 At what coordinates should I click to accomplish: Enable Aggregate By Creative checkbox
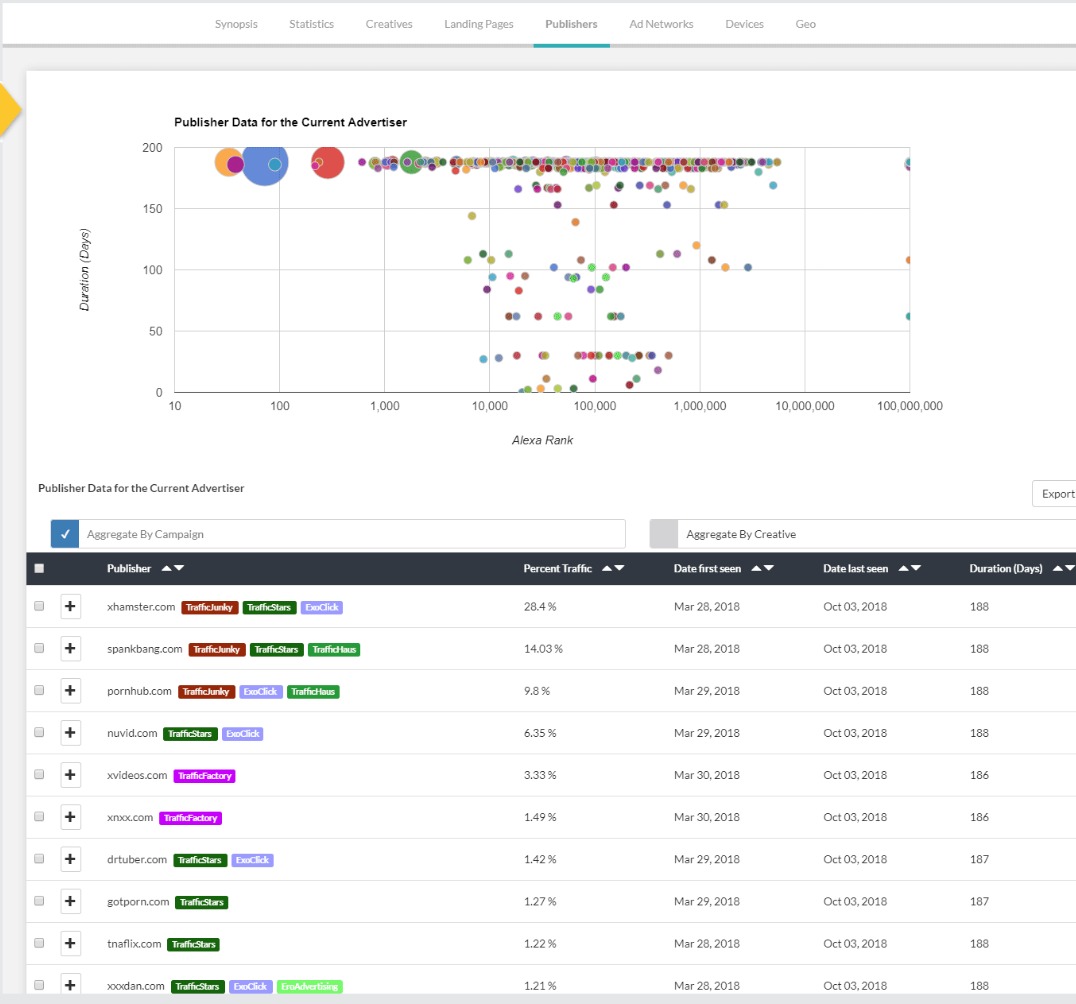(x=663, y=534)
